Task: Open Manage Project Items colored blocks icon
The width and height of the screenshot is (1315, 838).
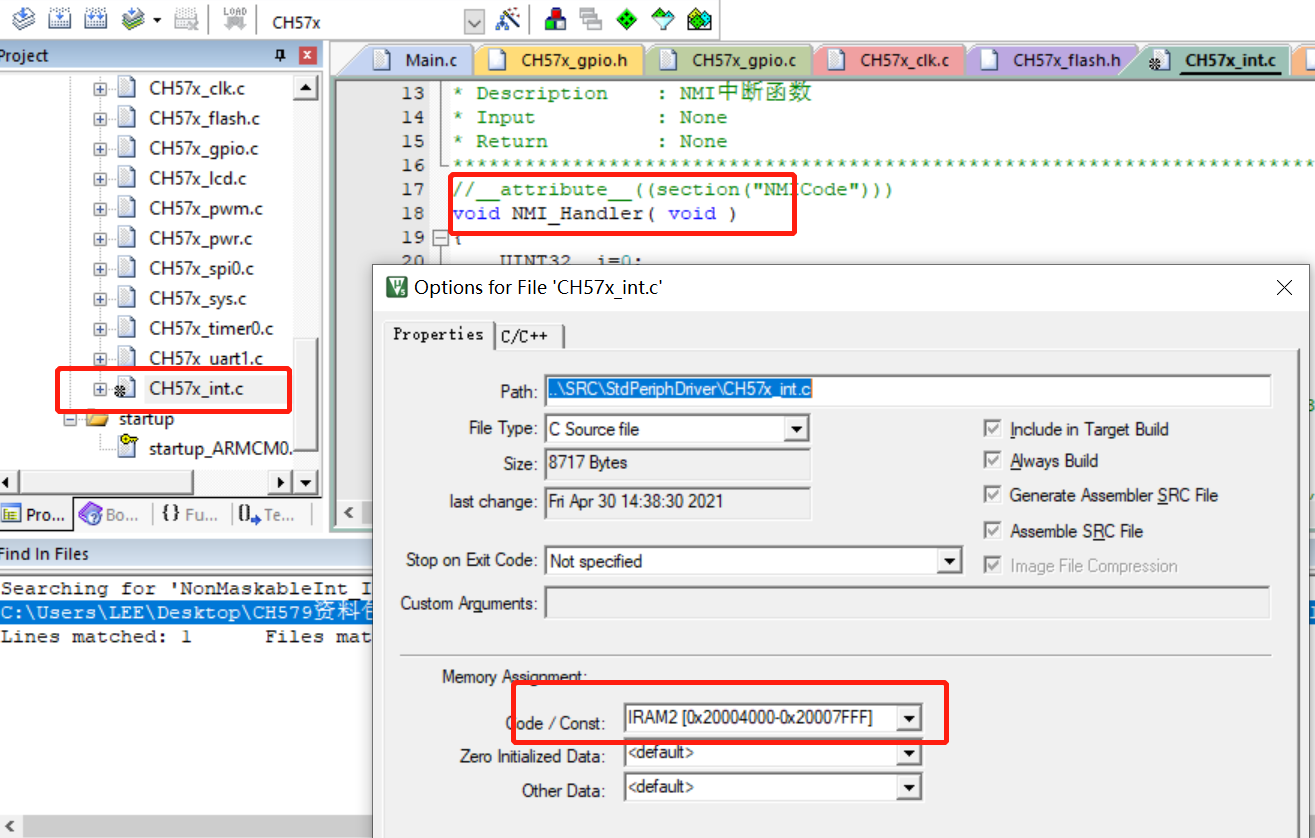Action: (x=555, y=20)
